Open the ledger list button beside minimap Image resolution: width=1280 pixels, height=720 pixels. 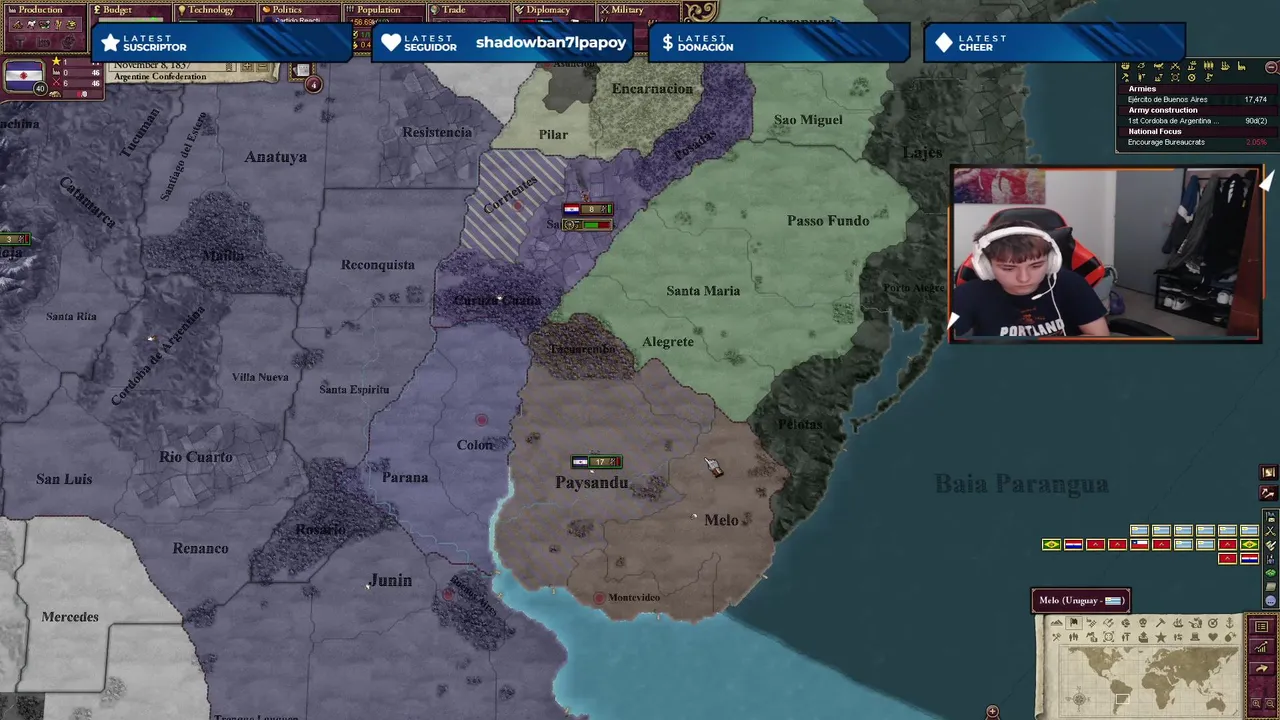point(1261,626)
